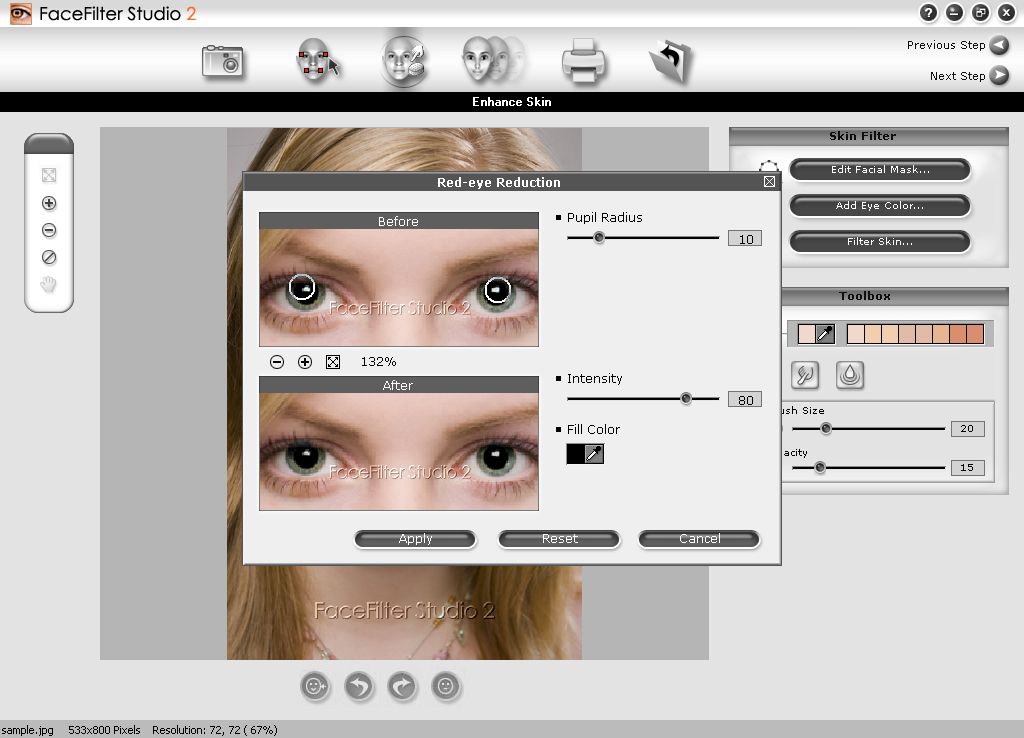Open Filter Skin
This screenshot has height=738, width=1024.
(880, 241)
